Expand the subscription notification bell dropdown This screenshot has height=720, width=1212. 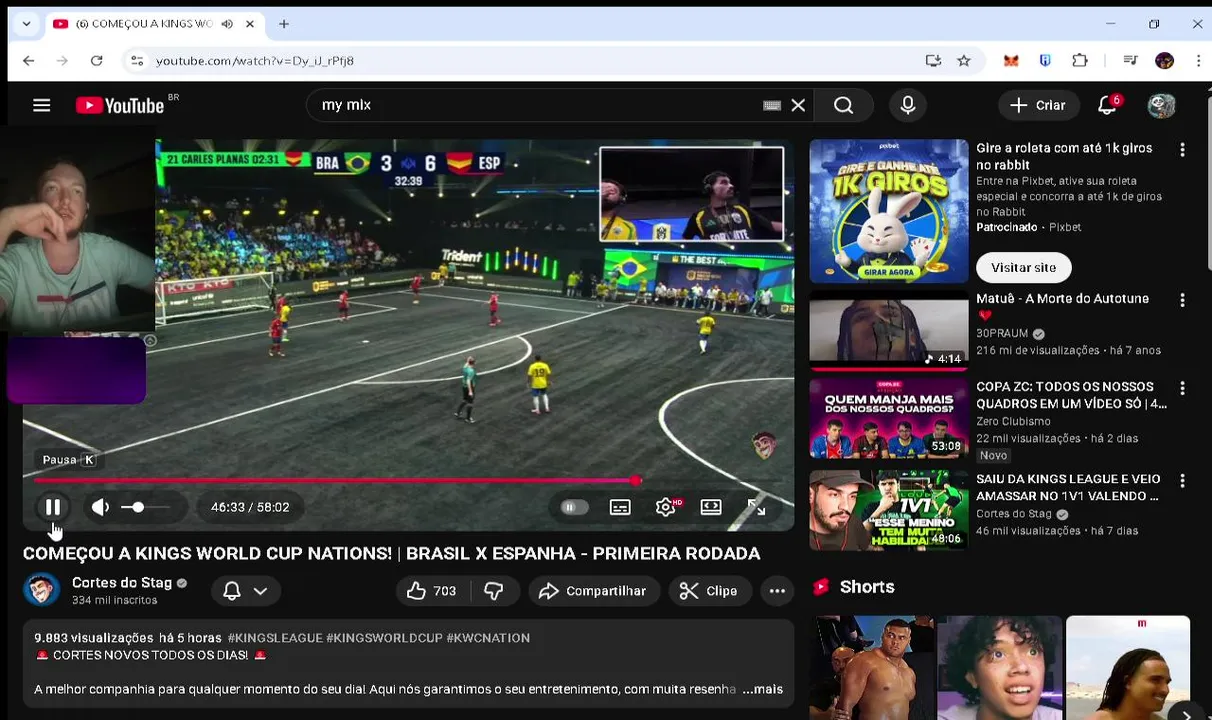pos(245,591)
